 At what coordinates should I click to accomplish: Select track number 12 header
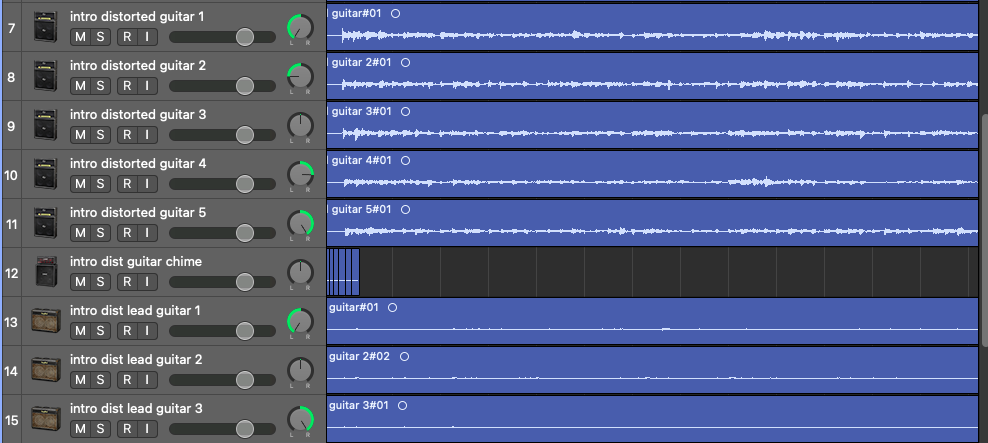coord(11,273)
